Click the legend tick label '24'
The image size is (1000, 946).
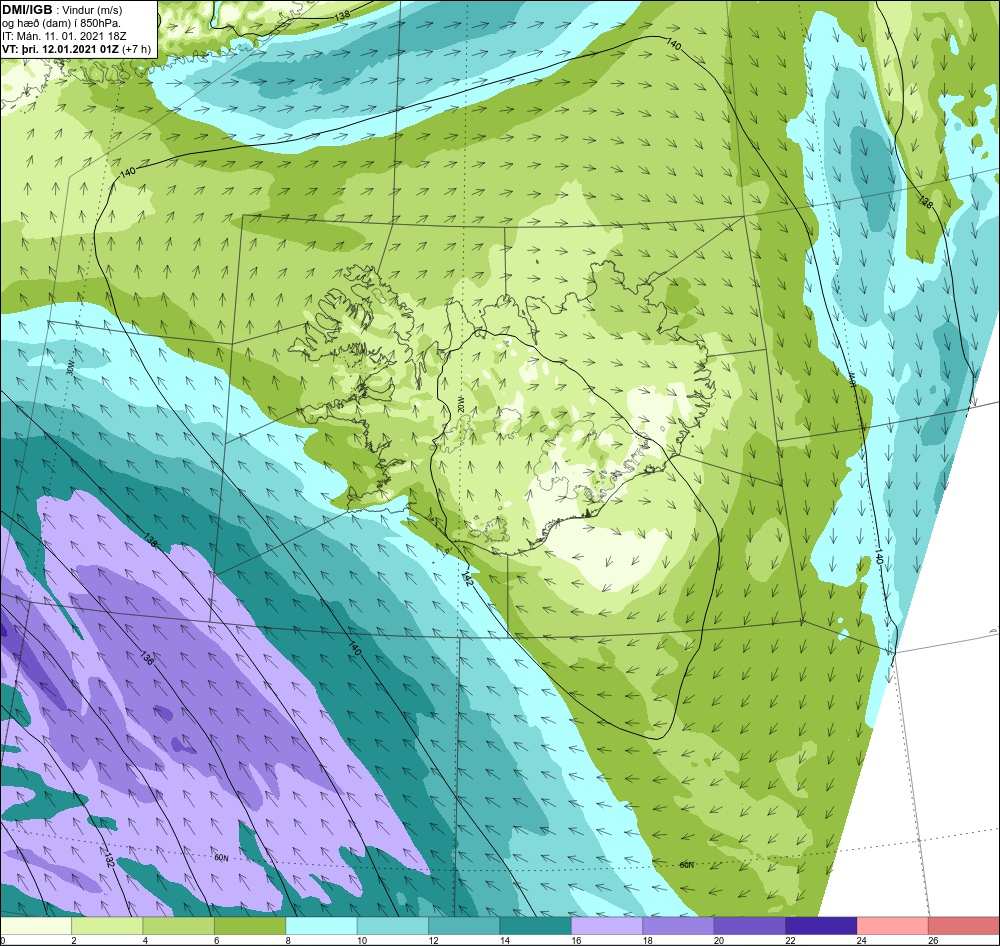pyautogui.click(x=862, y=940)
